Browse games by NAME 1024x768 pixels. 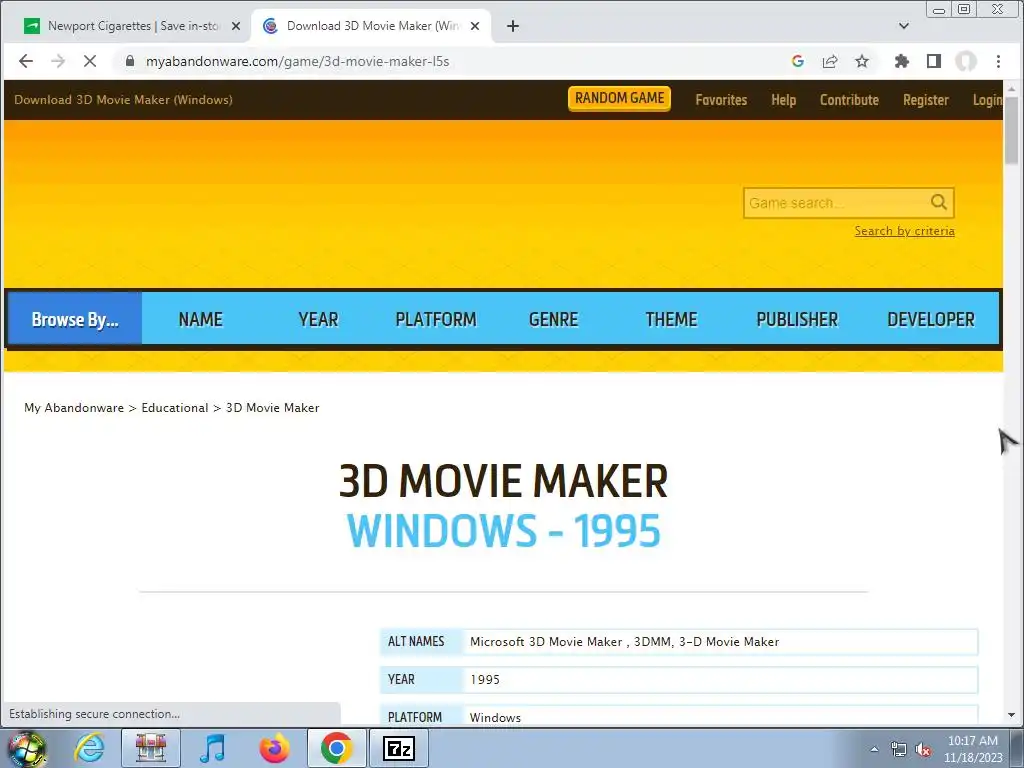[200, 319]
